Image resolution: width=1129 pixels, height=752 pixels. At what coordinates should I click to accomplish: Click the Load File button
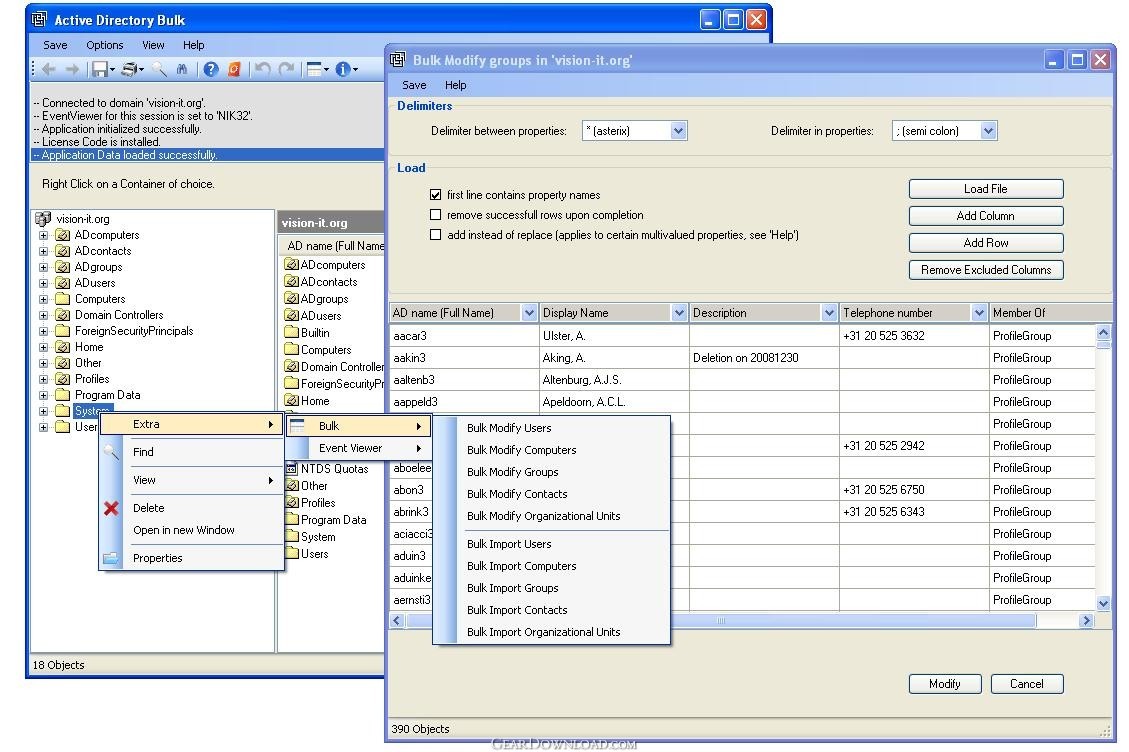986,189
